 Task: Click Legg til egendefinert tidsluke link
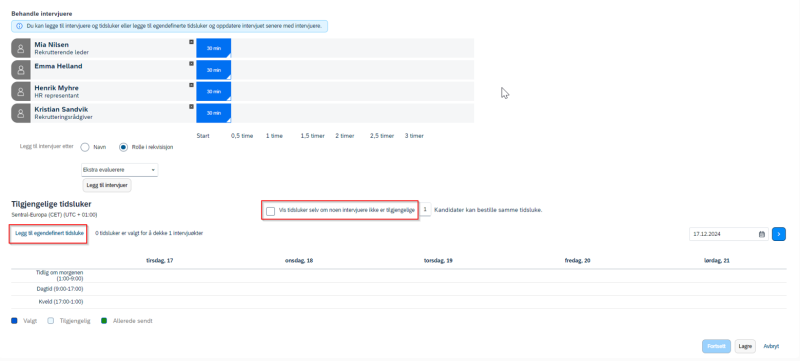click(49, 233)
